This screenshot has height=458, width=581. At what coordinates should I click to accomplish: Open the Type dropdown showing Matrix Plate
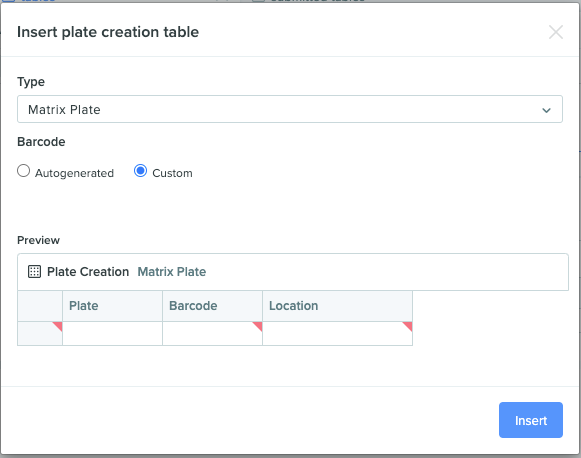290,109
